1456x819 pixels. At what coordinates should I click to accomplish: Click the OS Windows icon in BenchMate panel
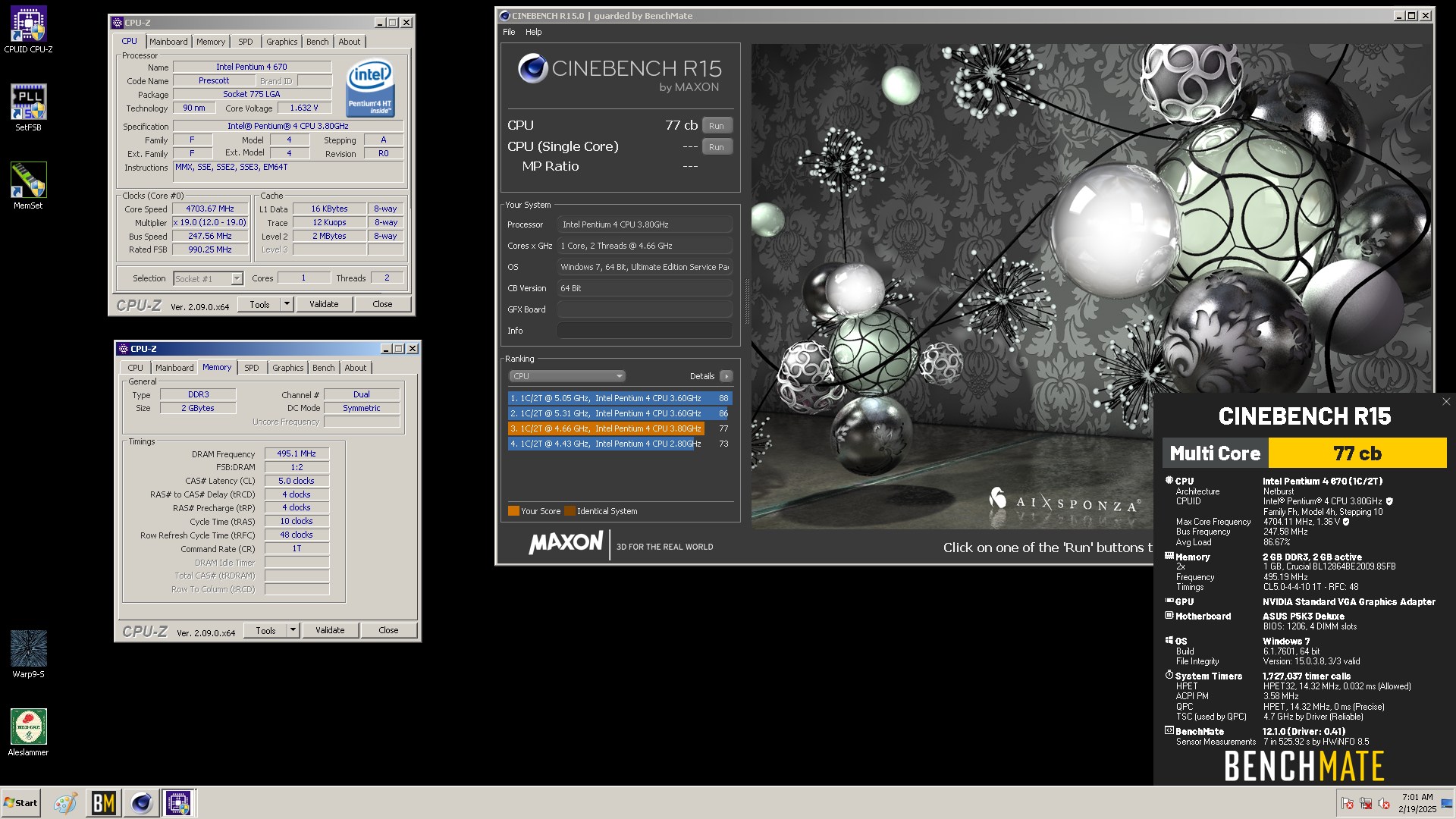point(1169,640)
